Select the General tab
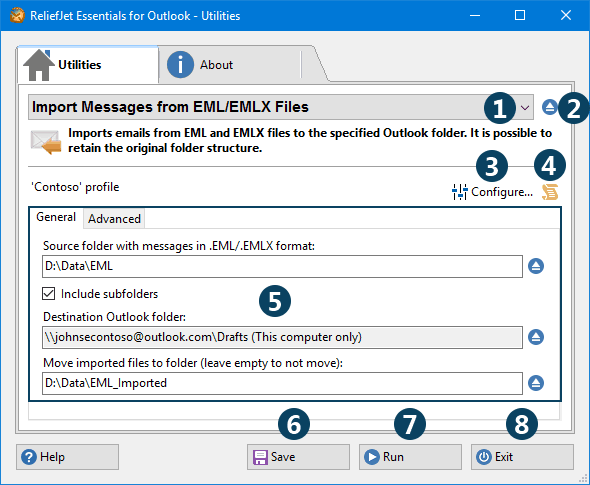This screenshot has height=485, width=590. 56,217
